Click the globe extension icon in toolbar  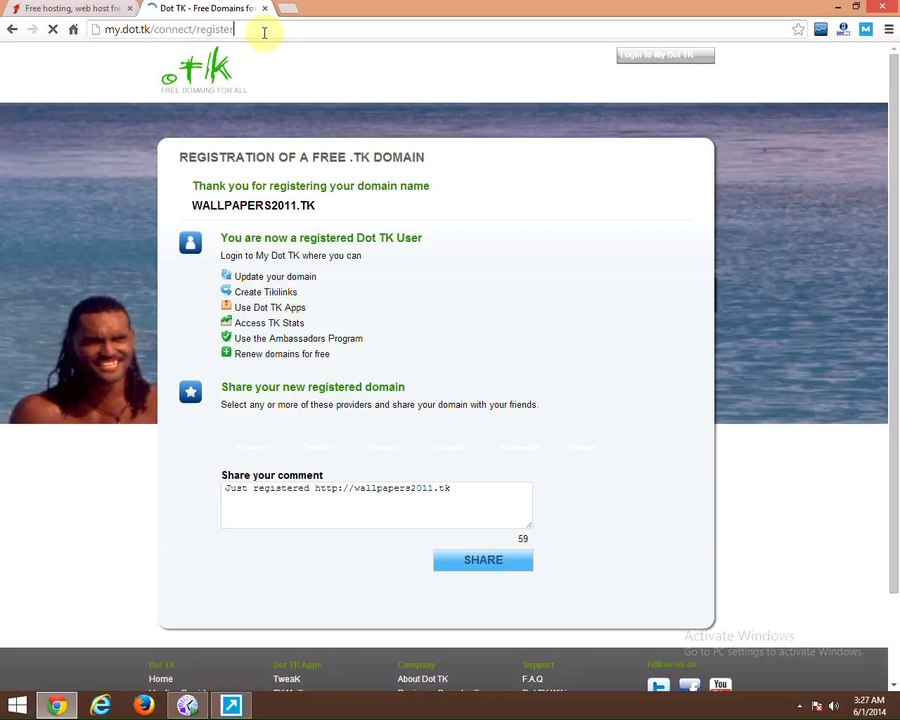[x=843, y=29]
